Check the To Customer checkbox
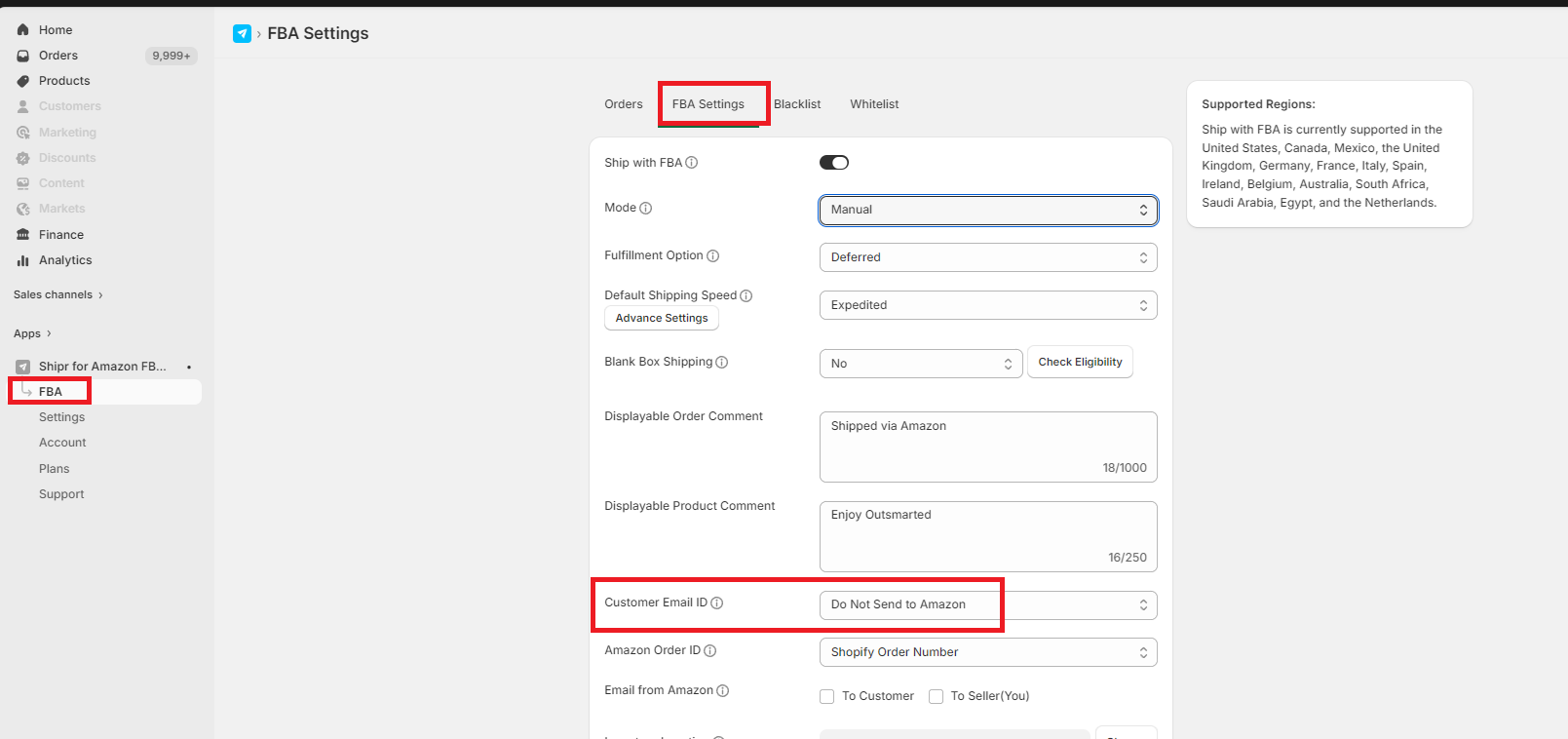The height and width of the screenshot is (739, 1568). click(x=827, y=696)
